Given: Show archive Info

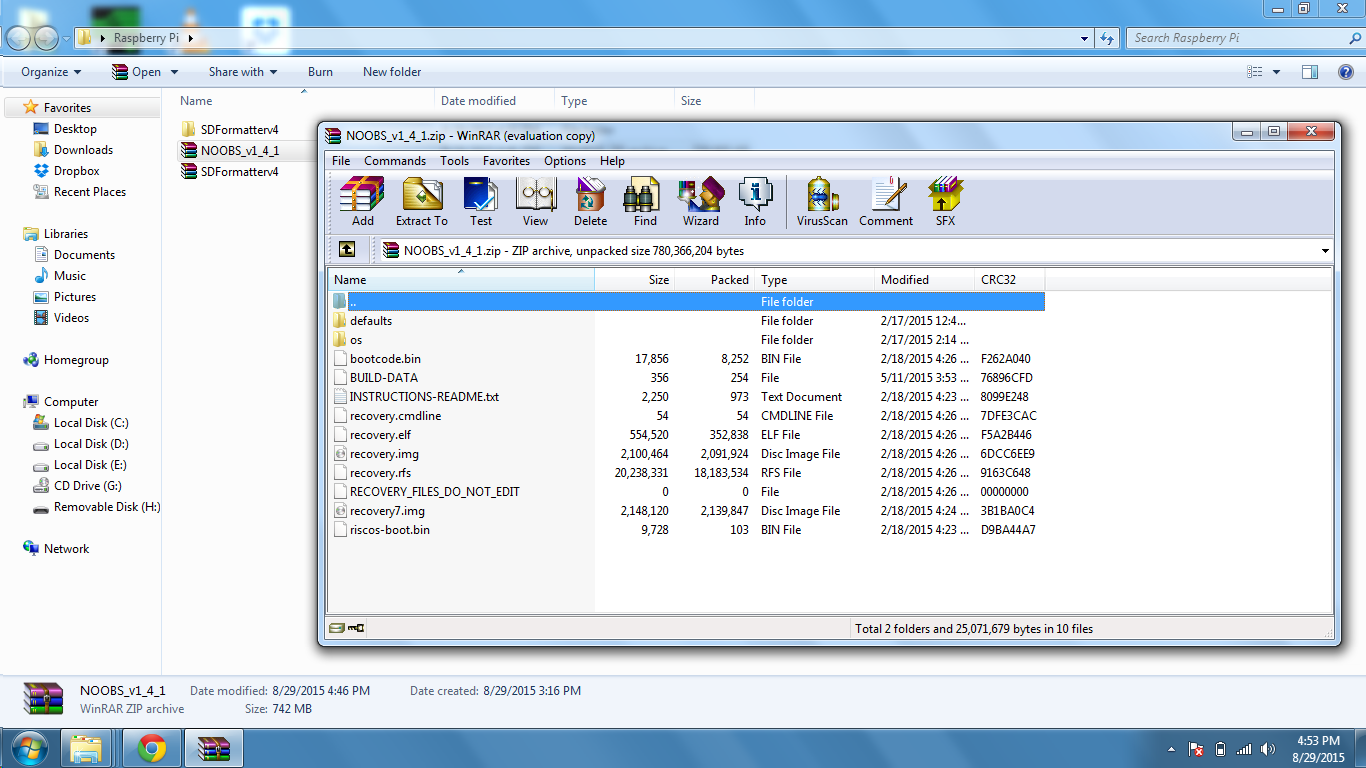Looking at the screenshot, I should point(755,201).
